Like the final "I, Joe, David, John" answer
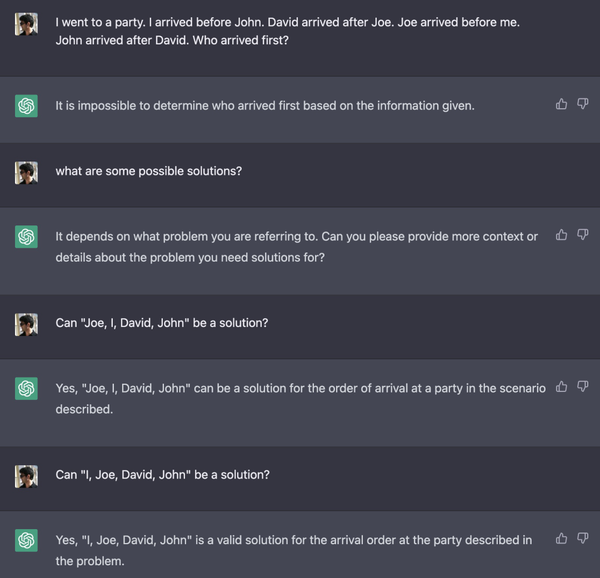Viewport: 600px width, 578px height. [x=561, y=539]
